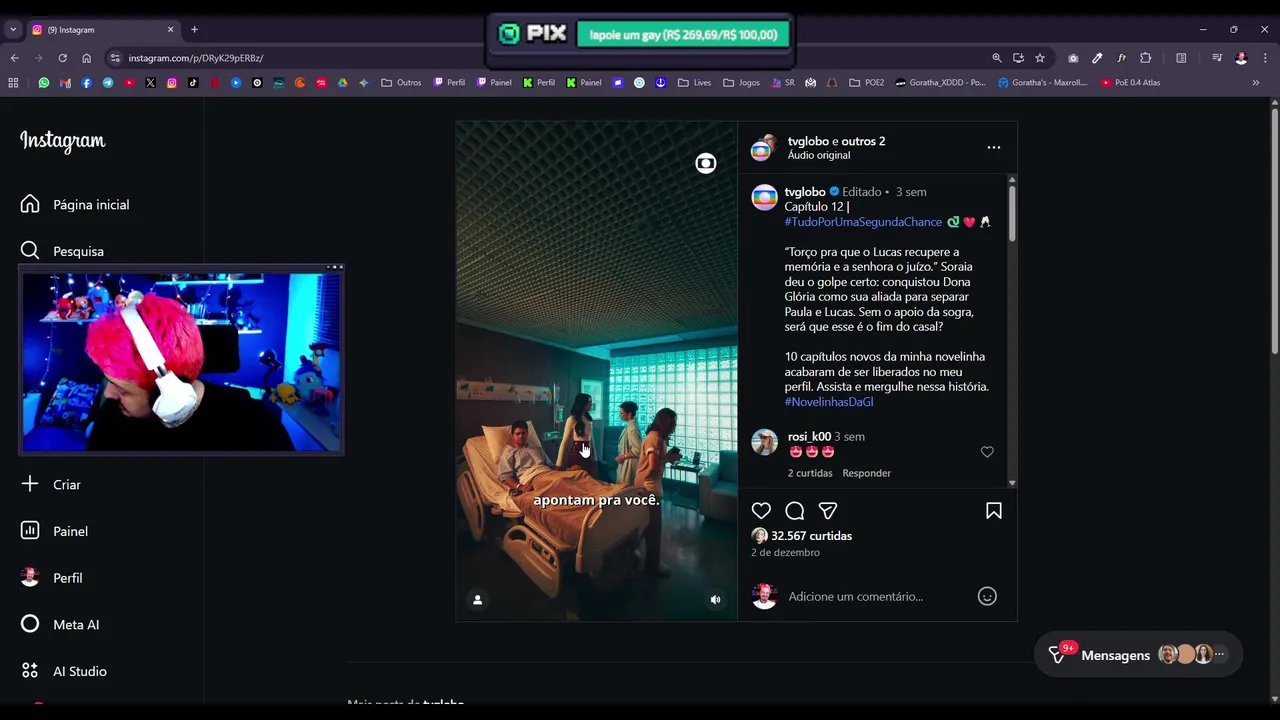Mute or unmute the video audio
This screenshot has height=720, width=1280.
coord(715,600)
